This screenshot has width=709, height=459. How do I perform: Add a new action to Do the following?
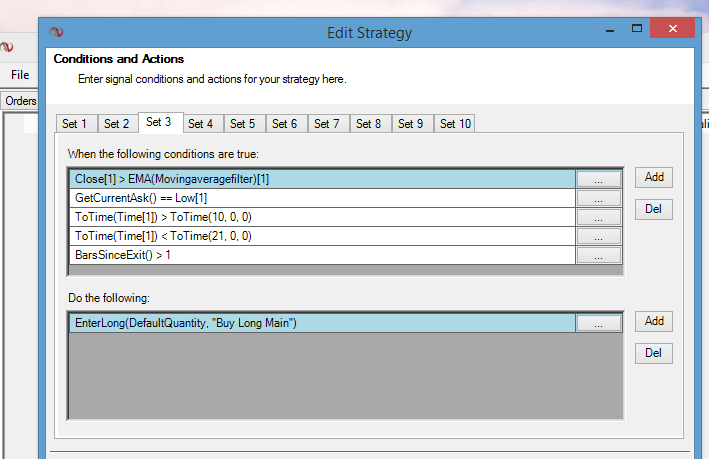point(654,321)
